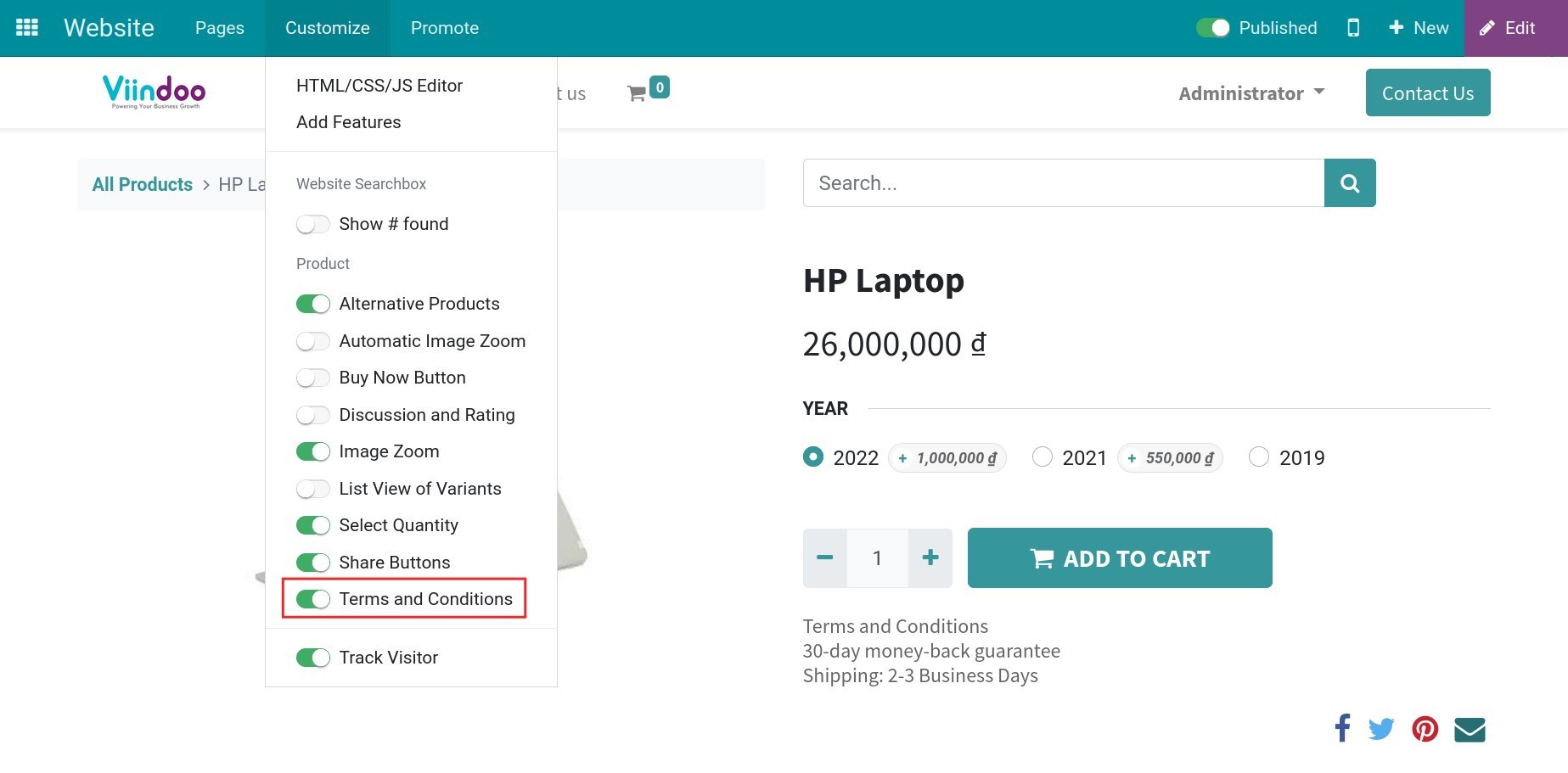Expand the Administrator user dropdown

[x=1250, y=93]
